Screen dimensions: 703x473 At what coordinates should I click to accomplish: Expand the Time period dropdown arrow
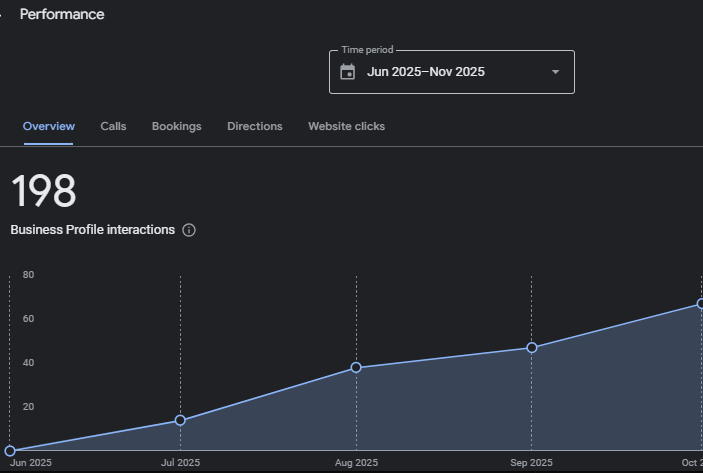556,72
